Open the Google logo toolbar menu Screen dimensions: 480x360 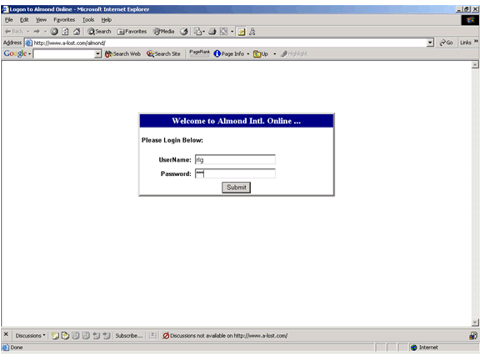[17, 54]
